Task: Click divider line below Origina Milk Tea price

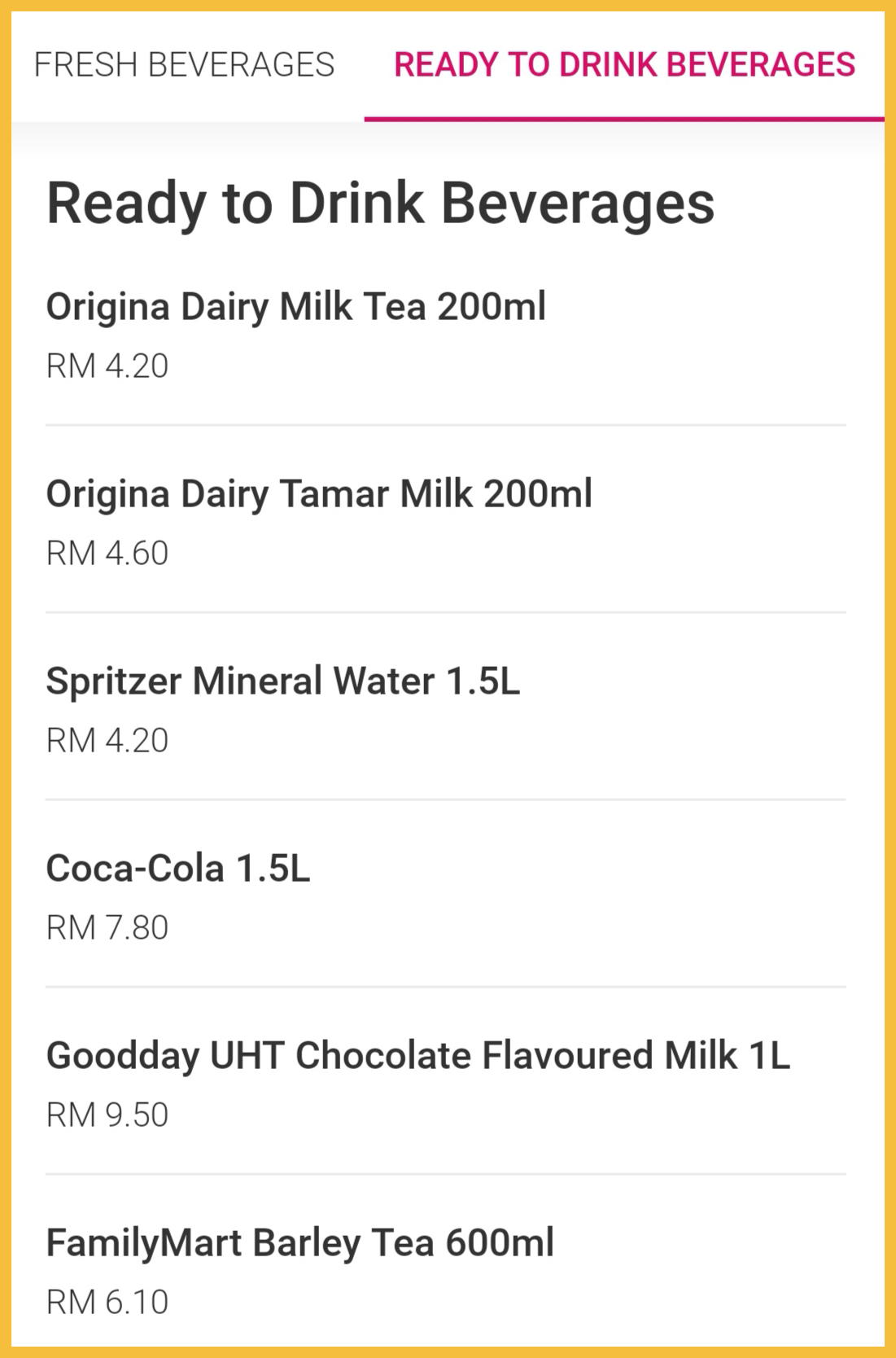Action: coord(445,425)
